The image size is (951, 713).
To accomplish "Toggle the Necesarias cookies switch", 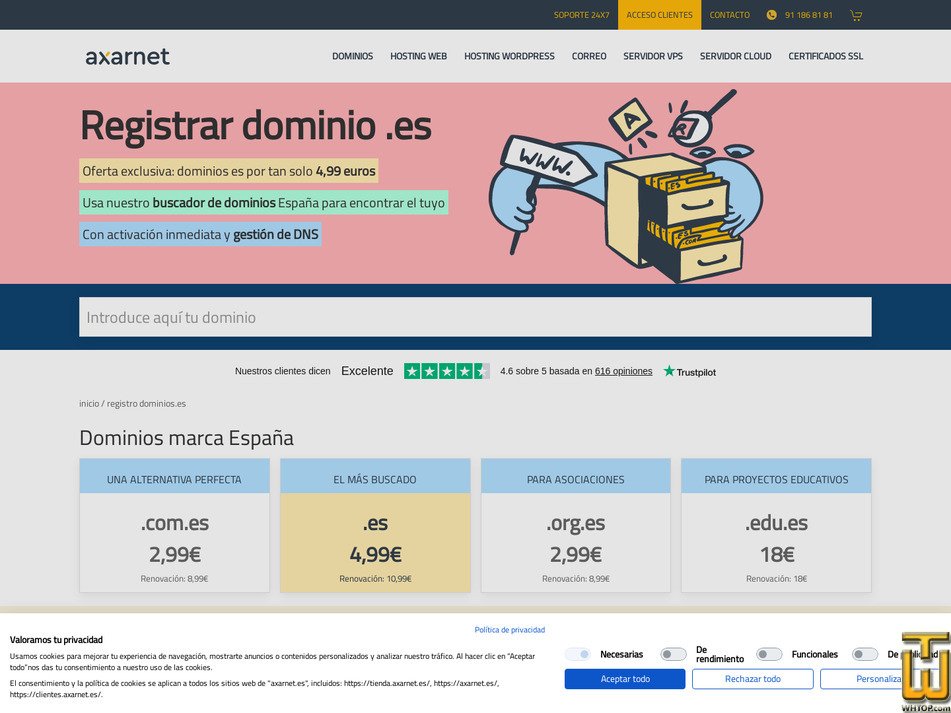I will [577, 654].
